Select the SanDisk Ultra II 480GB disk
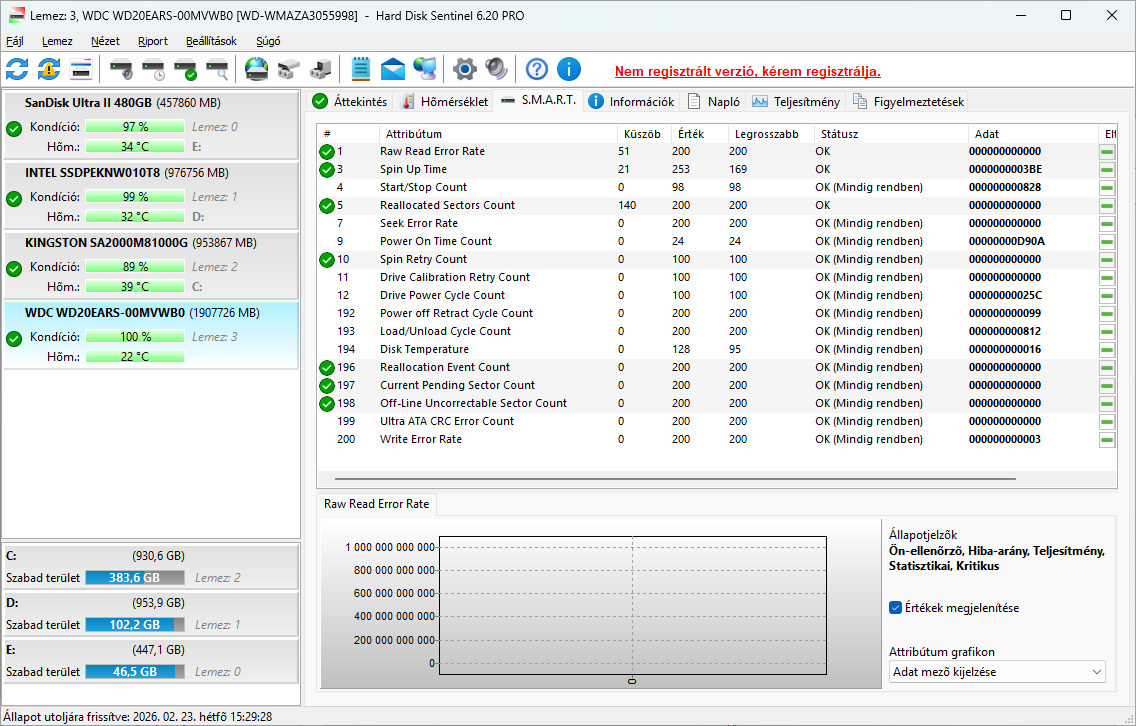The height and width of the screenshot is (726, 1136). (x=151, y=125)
